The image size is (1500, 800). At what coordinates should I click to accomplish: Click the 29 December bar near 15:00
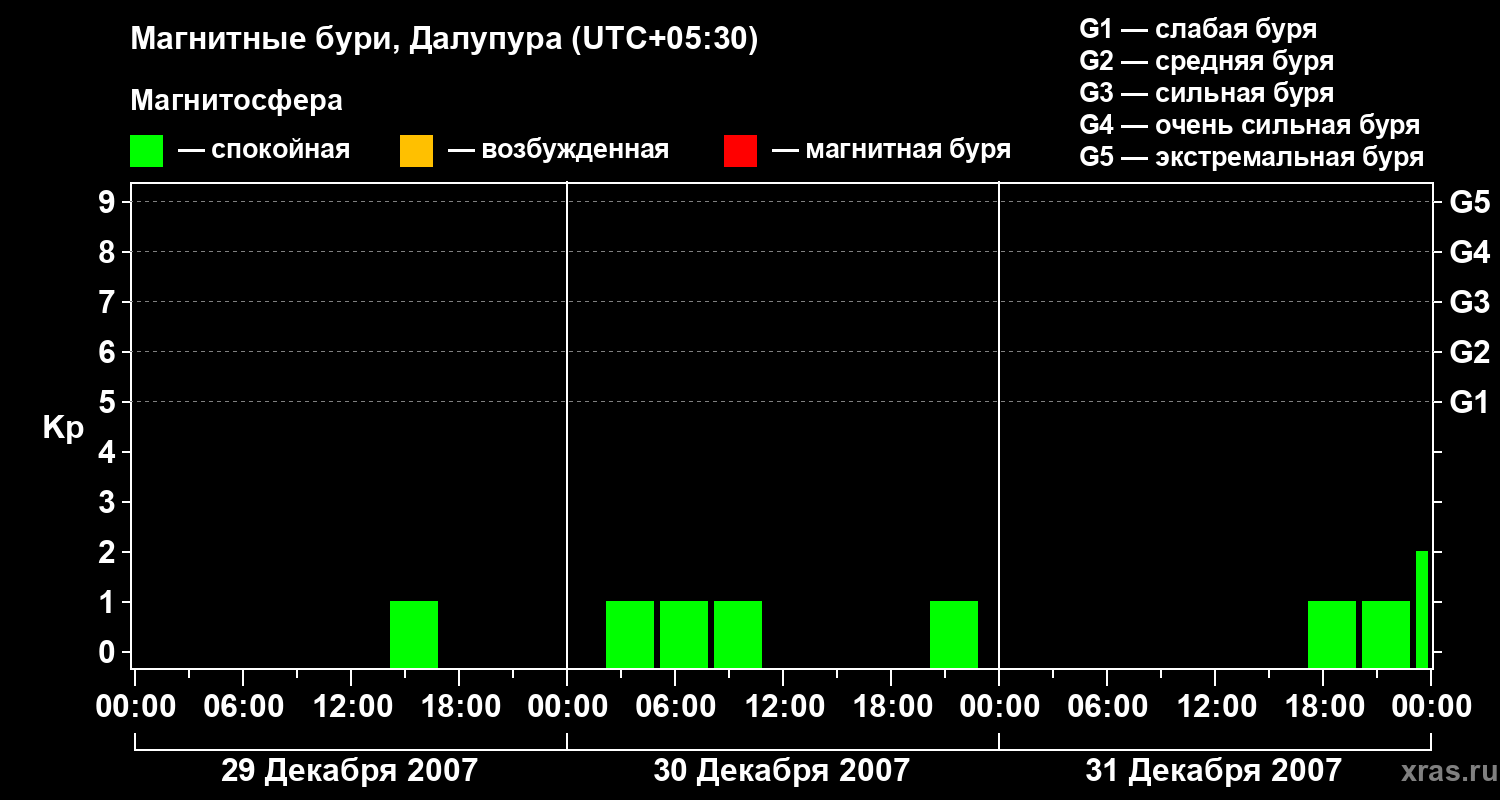[x=414, y=634]
